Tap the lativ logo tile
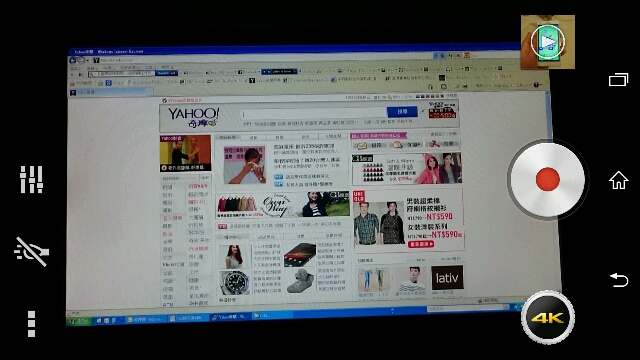 click(x=447, y=278)
